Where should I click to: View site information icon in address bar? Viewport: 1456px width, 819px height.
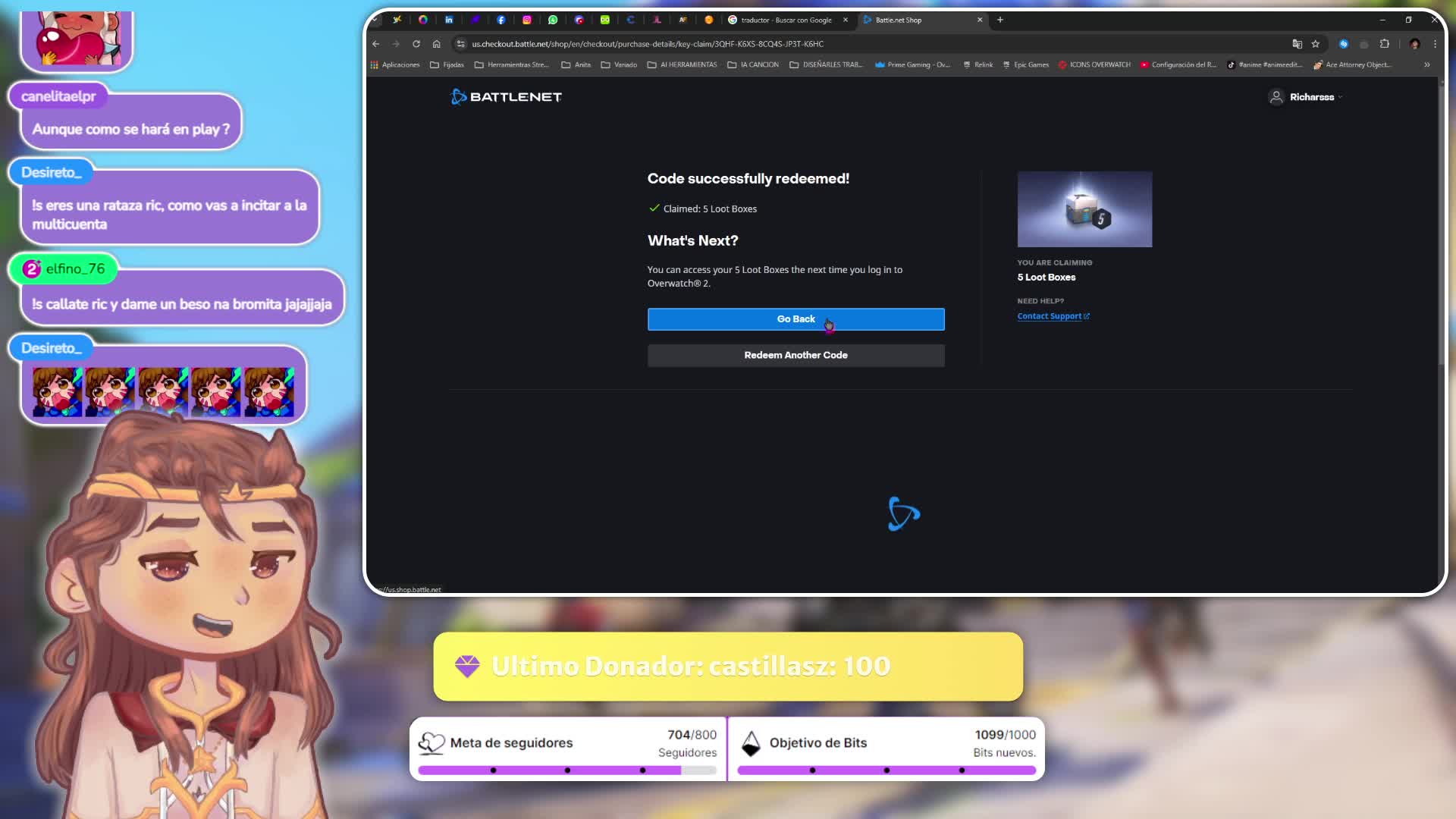click(x=460, y=44)
